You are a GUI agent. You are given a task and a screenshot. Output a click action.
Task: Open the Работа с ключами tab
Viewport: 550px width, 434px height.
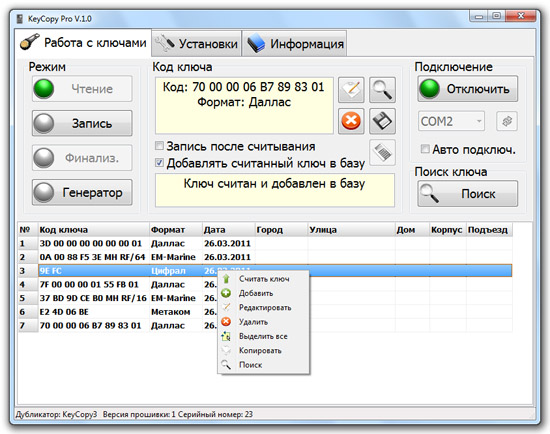(83, 43)
